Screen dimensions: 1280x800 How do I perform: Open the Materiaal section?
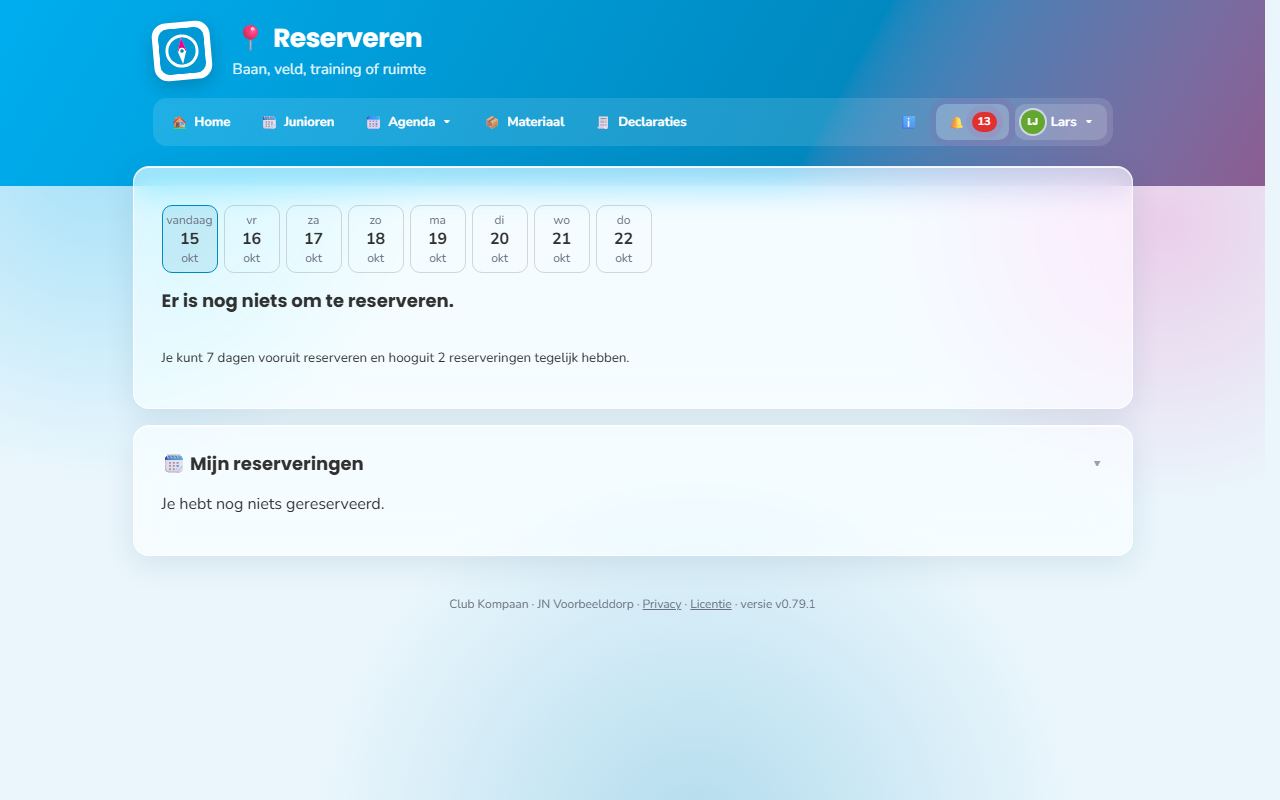pos(525,122)
